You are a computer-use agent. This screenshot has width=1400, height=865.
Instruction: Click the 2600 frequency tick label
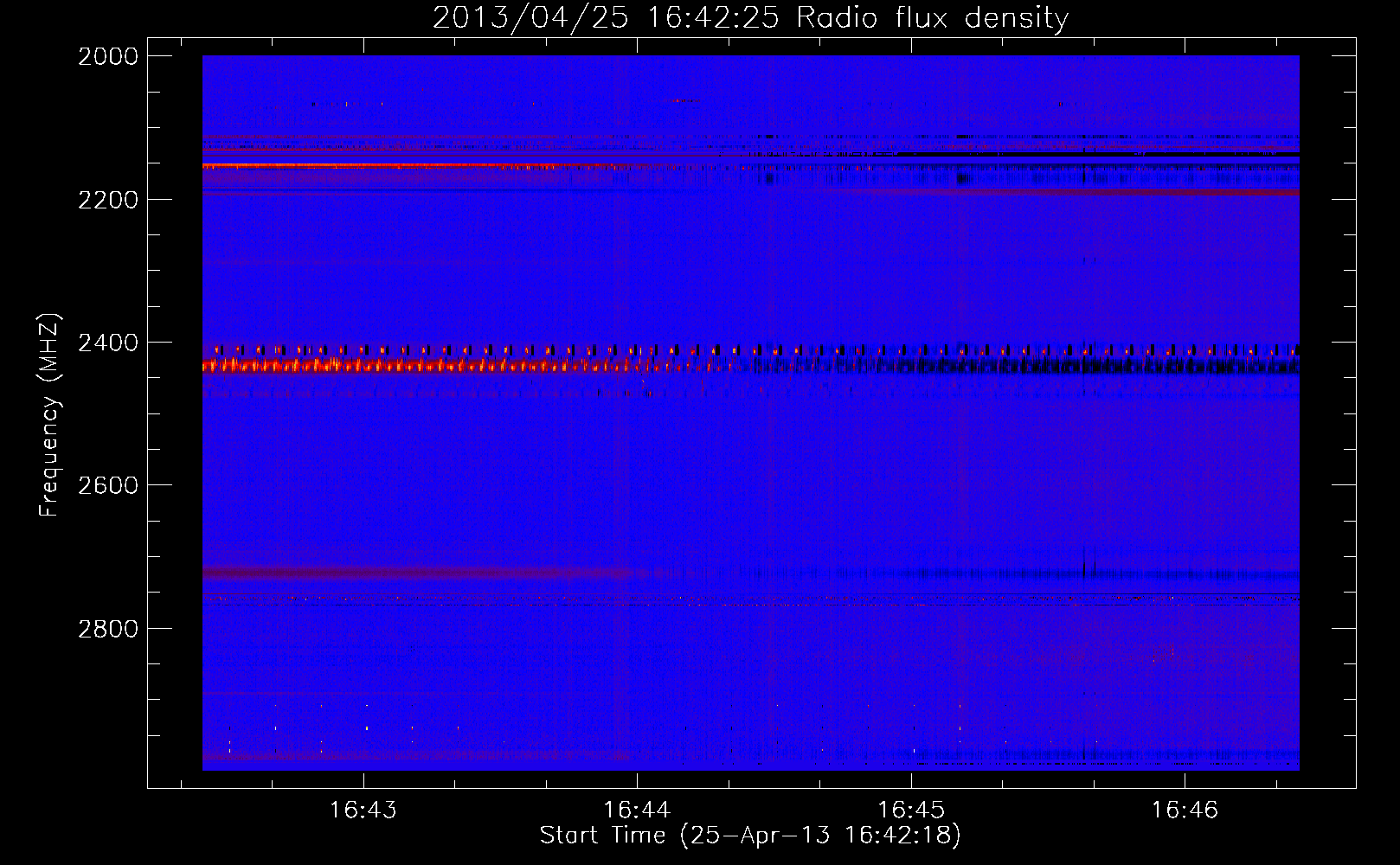point(108,485)
